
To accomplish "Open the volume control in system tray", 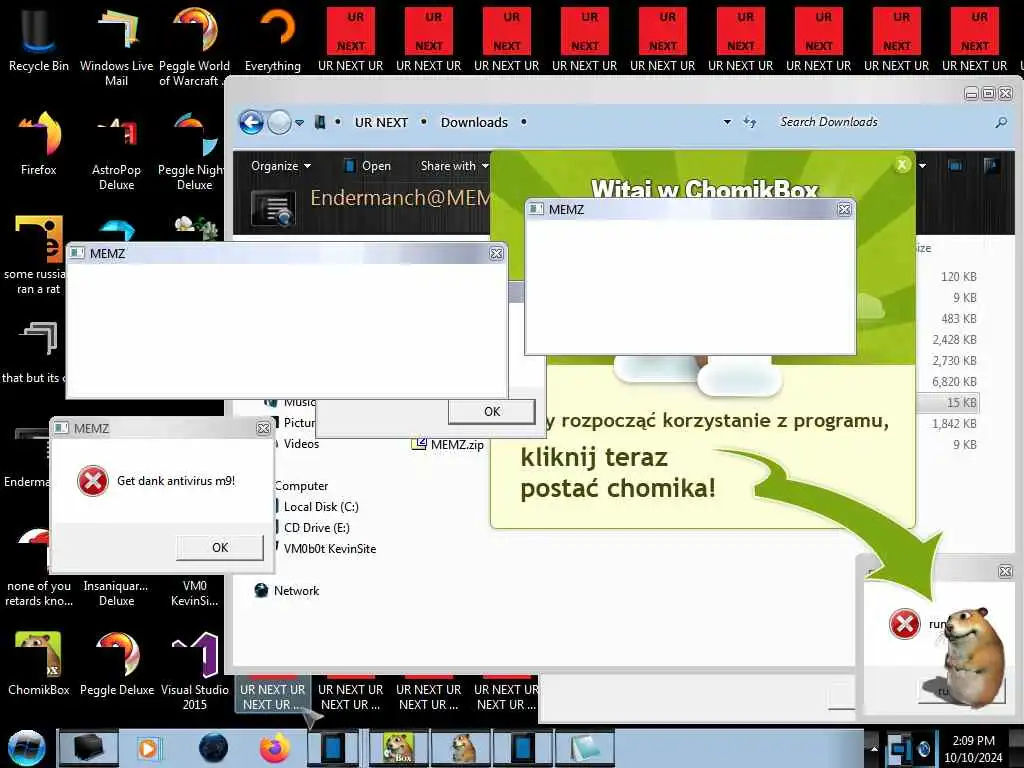I will (x=923, y=748).
